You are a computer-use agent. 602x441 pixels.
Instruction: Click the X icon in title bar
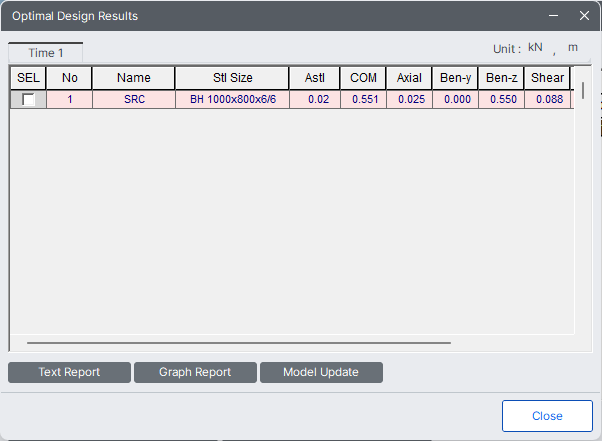click(x=584, y=16)
